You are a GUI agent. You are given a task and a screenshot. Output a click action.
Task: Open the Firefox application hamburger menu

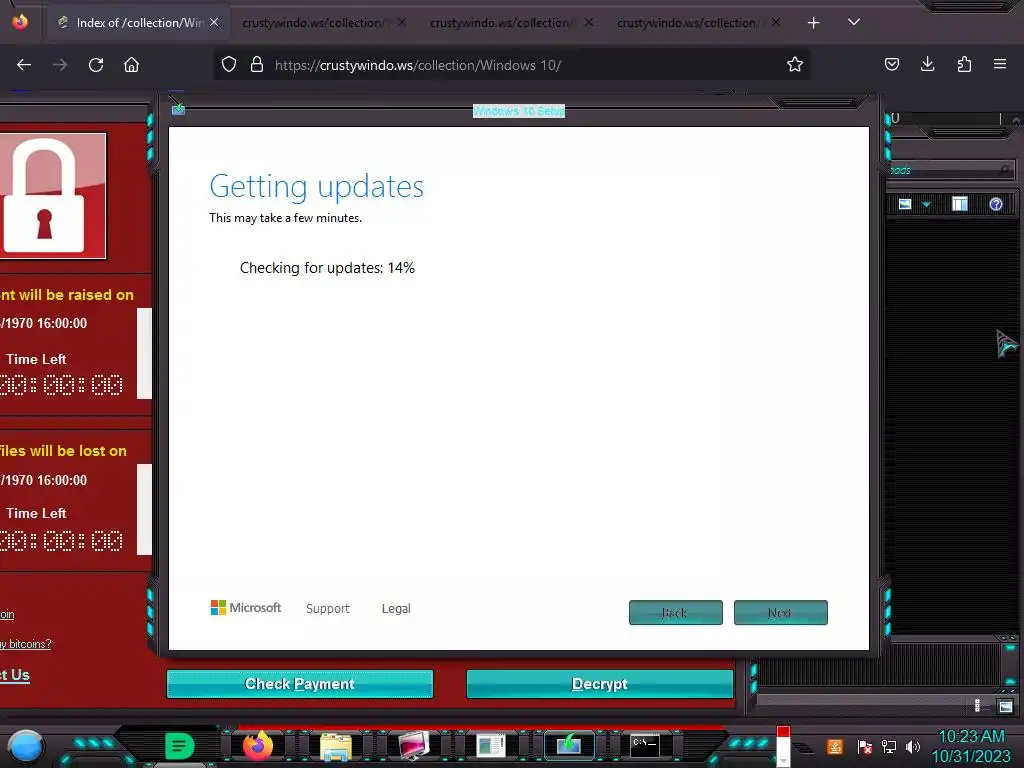point(999,65)
